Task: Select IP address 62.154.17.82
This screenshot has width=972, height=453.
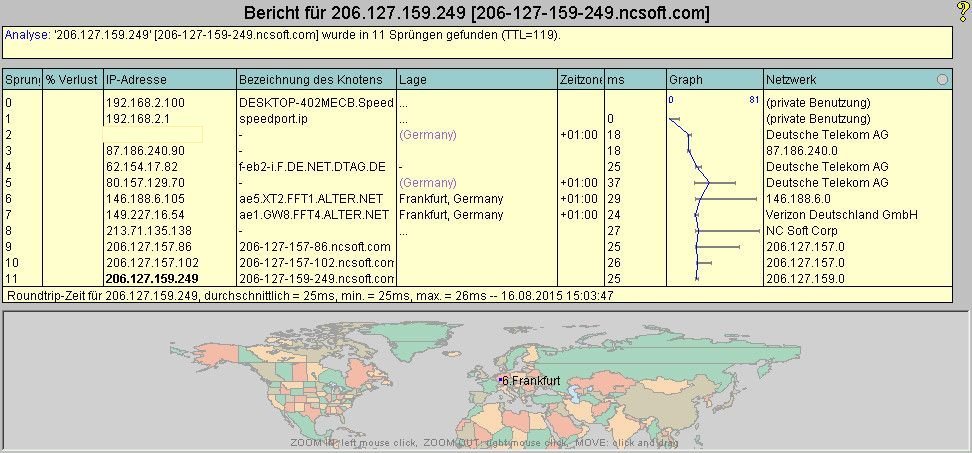Action: tap(142, 167)
